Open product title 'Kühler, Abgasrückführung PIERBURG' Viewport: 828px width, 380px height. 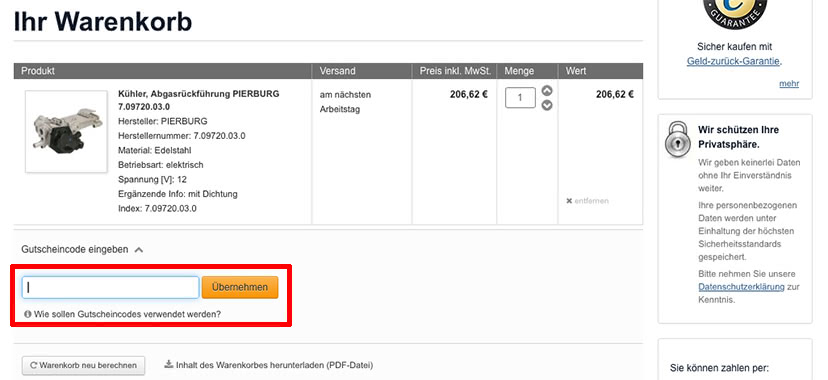coord(199,100)
